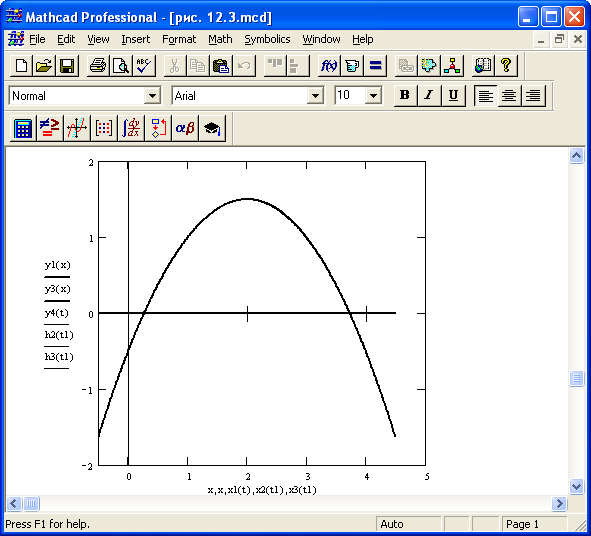Toggle bold formatting
This screenshot has width=591, height=536.
[405, 96]
